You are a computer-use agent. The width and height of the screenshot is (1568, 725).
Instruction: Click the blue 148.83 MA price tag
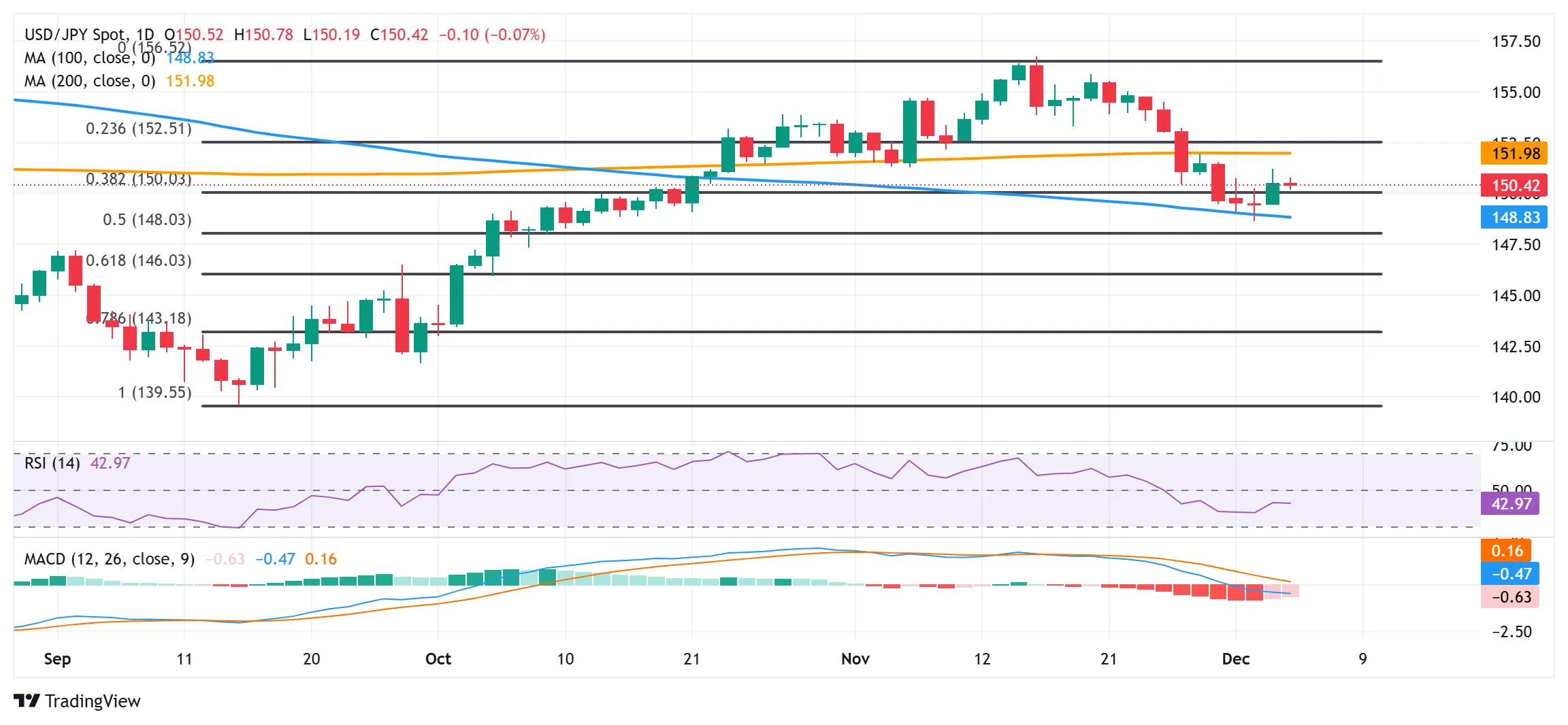(x=1514, y=218)
